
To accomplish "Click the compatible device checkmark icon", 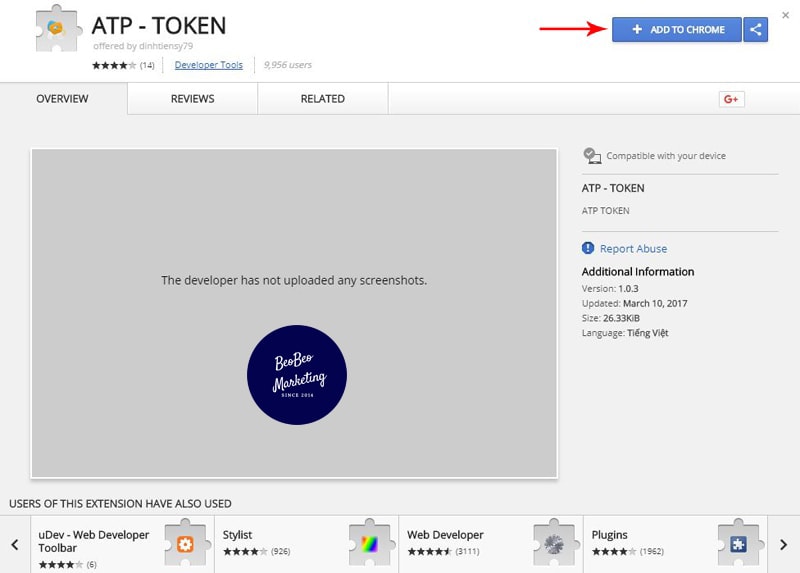I will [592, 156].
